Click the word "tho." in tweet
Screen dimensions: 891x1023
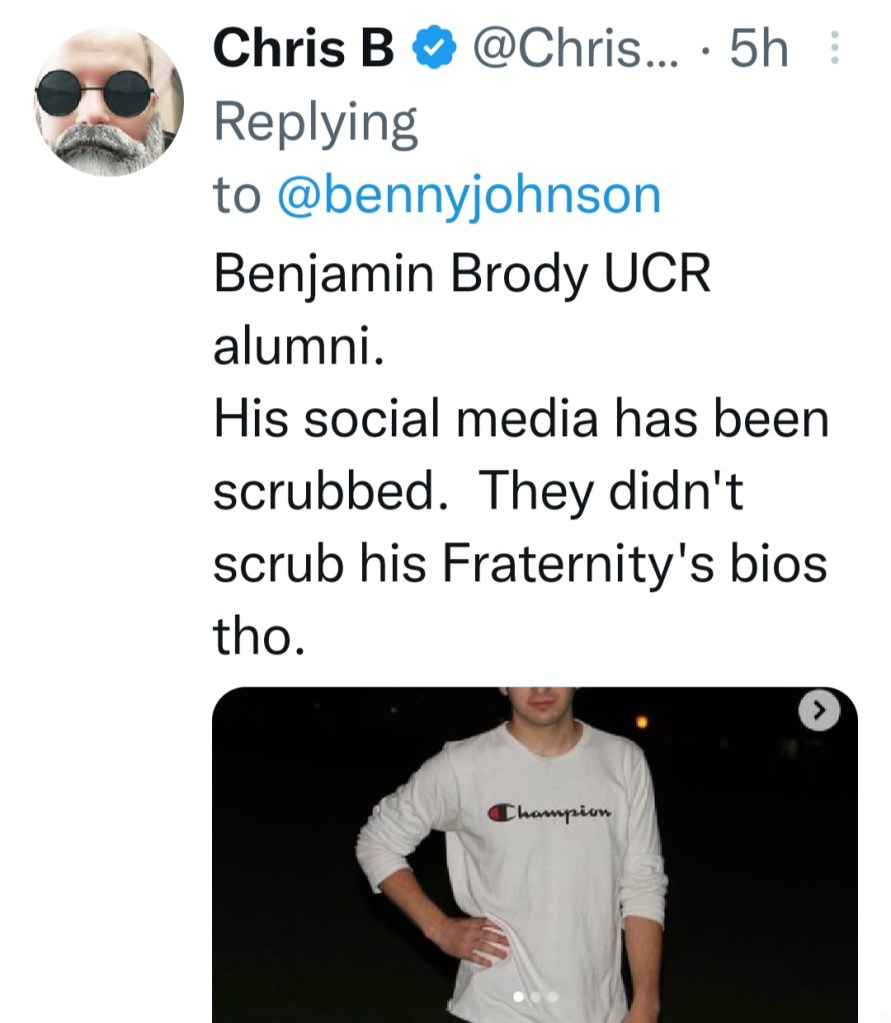pyautogui.click(x=258, y=636)
